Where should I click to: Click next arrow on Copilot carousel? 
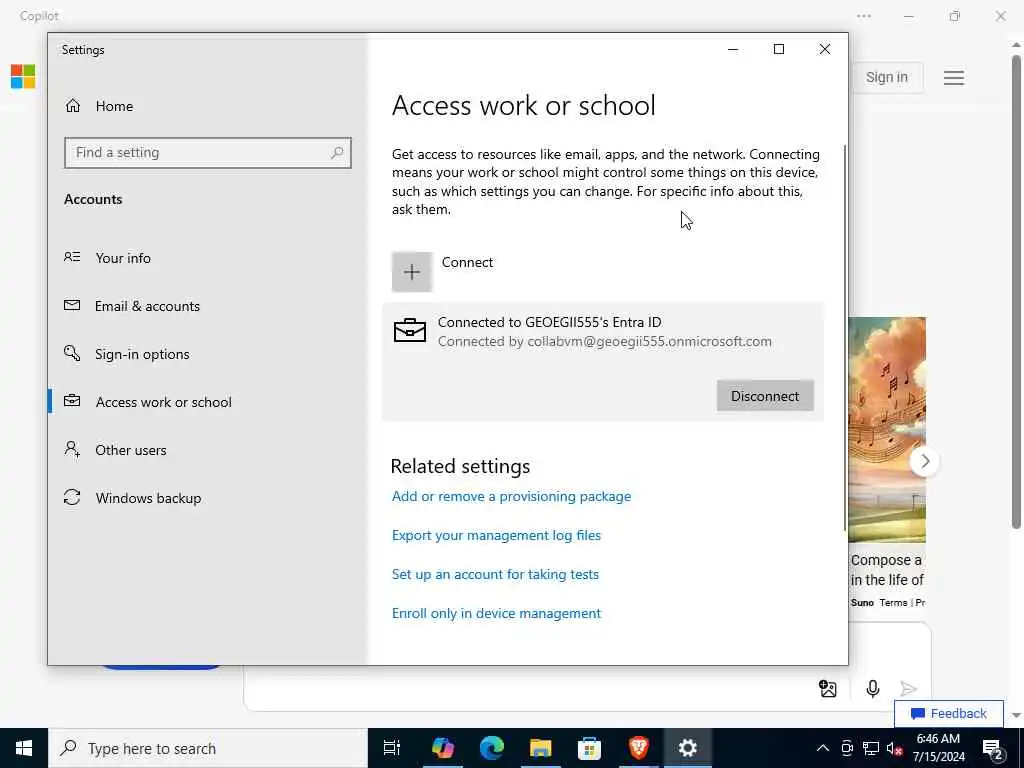tap(925, 461)
